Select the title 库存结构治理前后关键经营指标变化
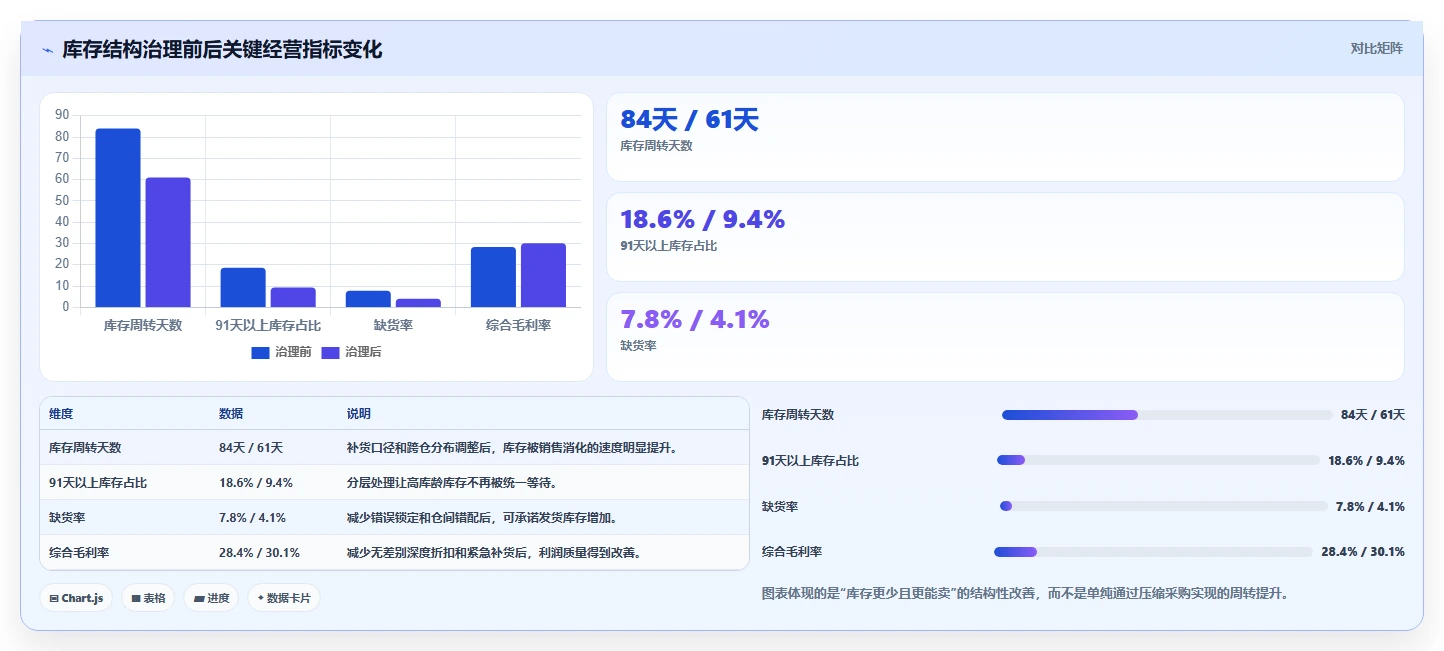Viewport: 1444px width, 651px height. [222, 49]
